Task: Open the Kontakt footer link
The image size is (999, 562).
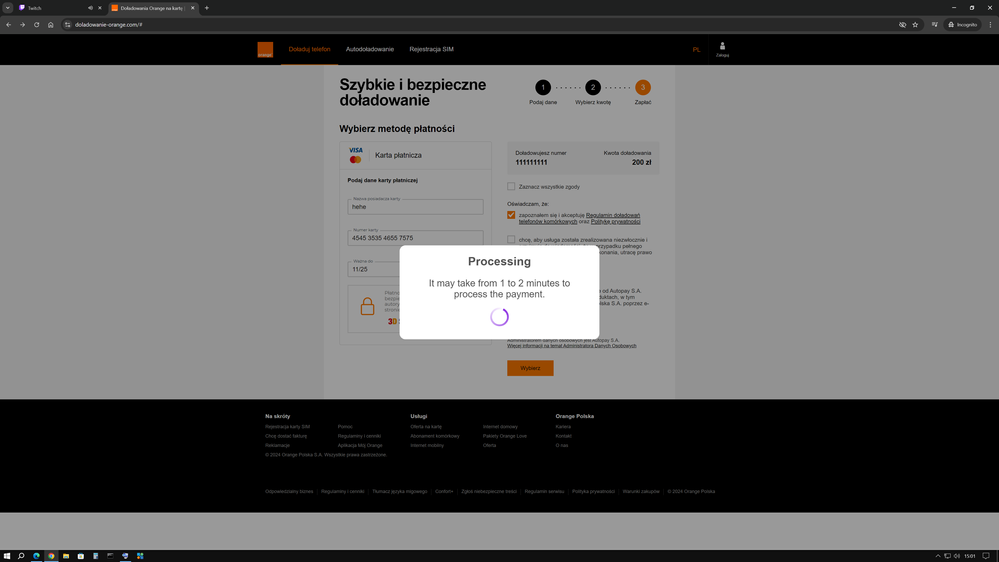Action: click(x=563, y=436)
